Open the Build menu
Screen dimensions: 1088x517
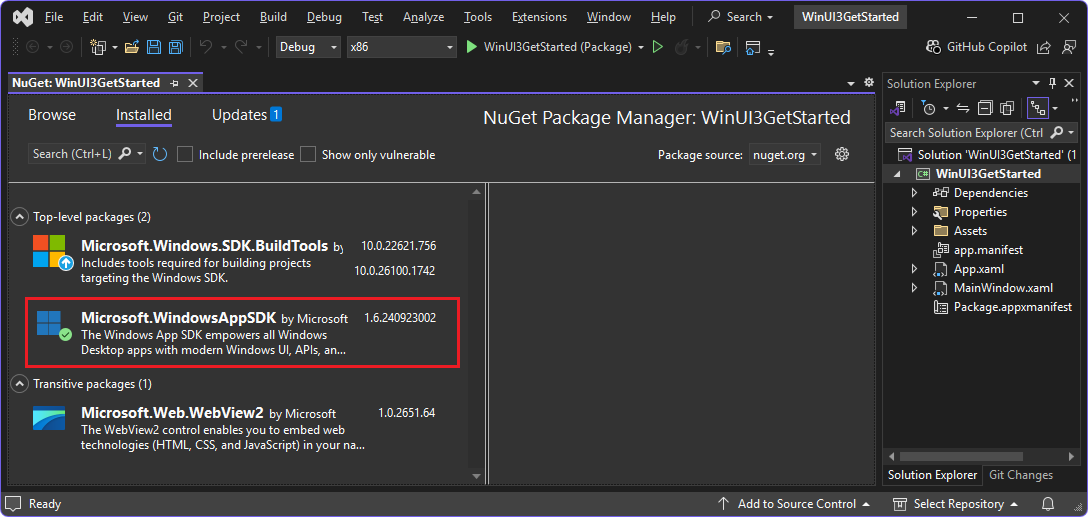coord(273,17)
